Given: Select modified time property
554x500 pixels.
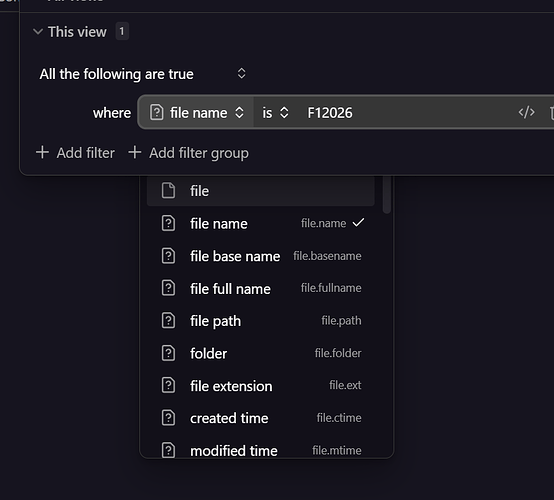Looking at the screenshot, I should [x=261, y=451].
